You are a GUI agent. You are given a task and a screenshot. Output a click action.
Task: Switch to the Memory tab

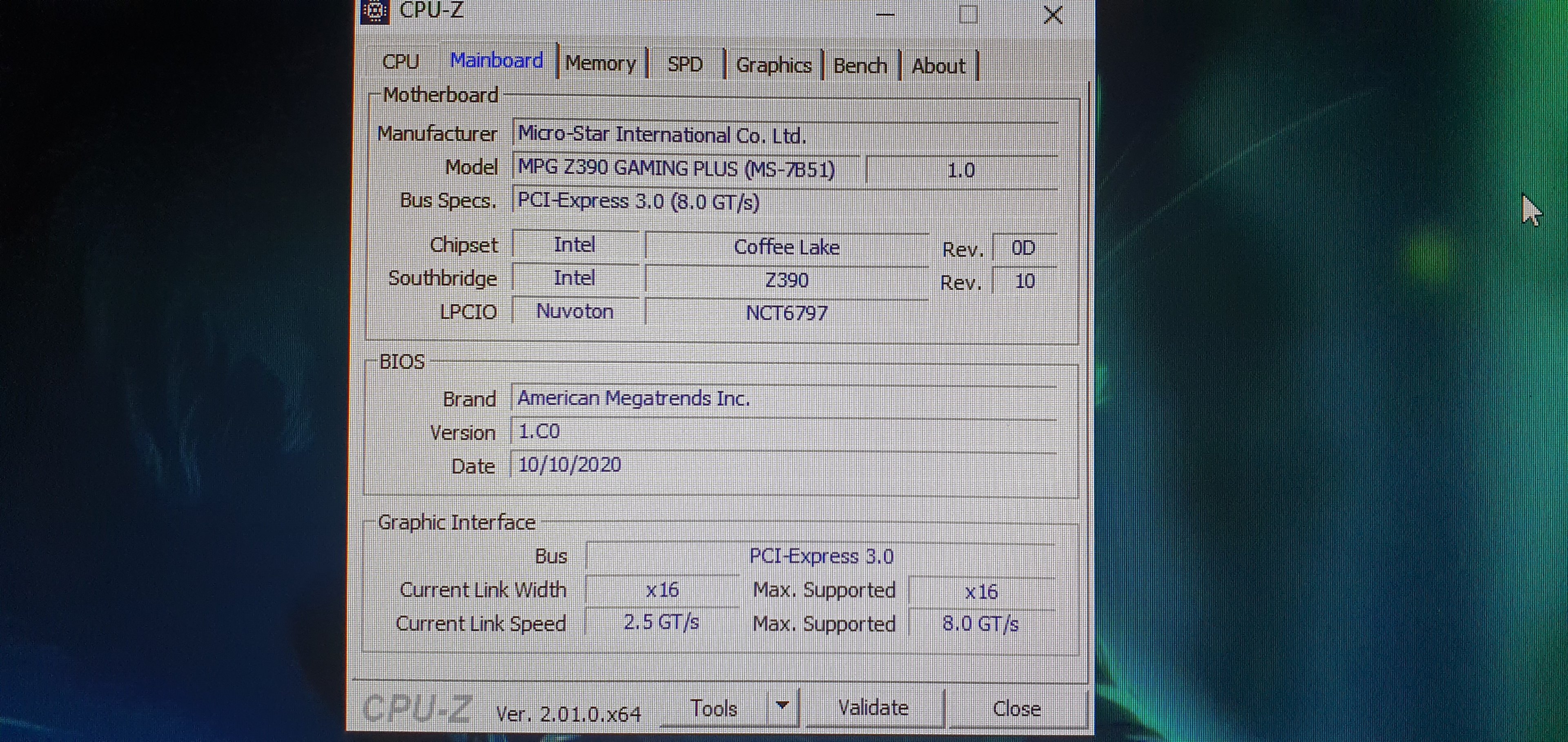[600, 63]
